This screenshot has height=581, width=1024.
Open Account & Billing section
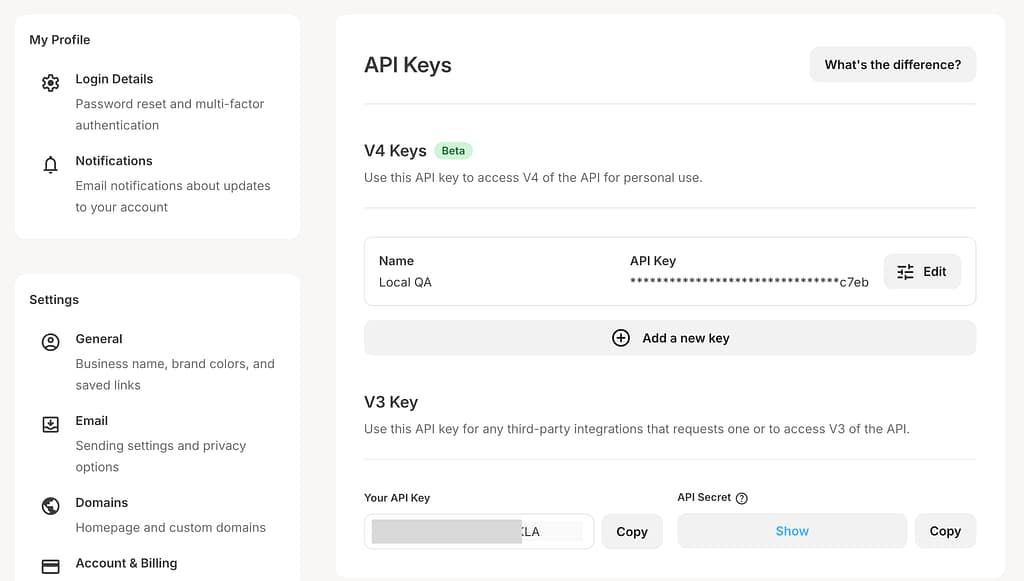coord(126,563)
